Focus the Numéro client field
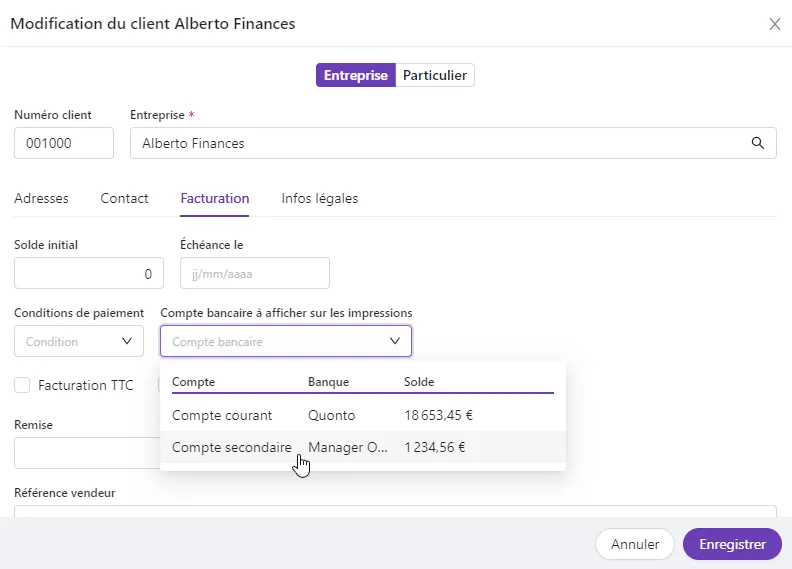 (x=64, y=143)
